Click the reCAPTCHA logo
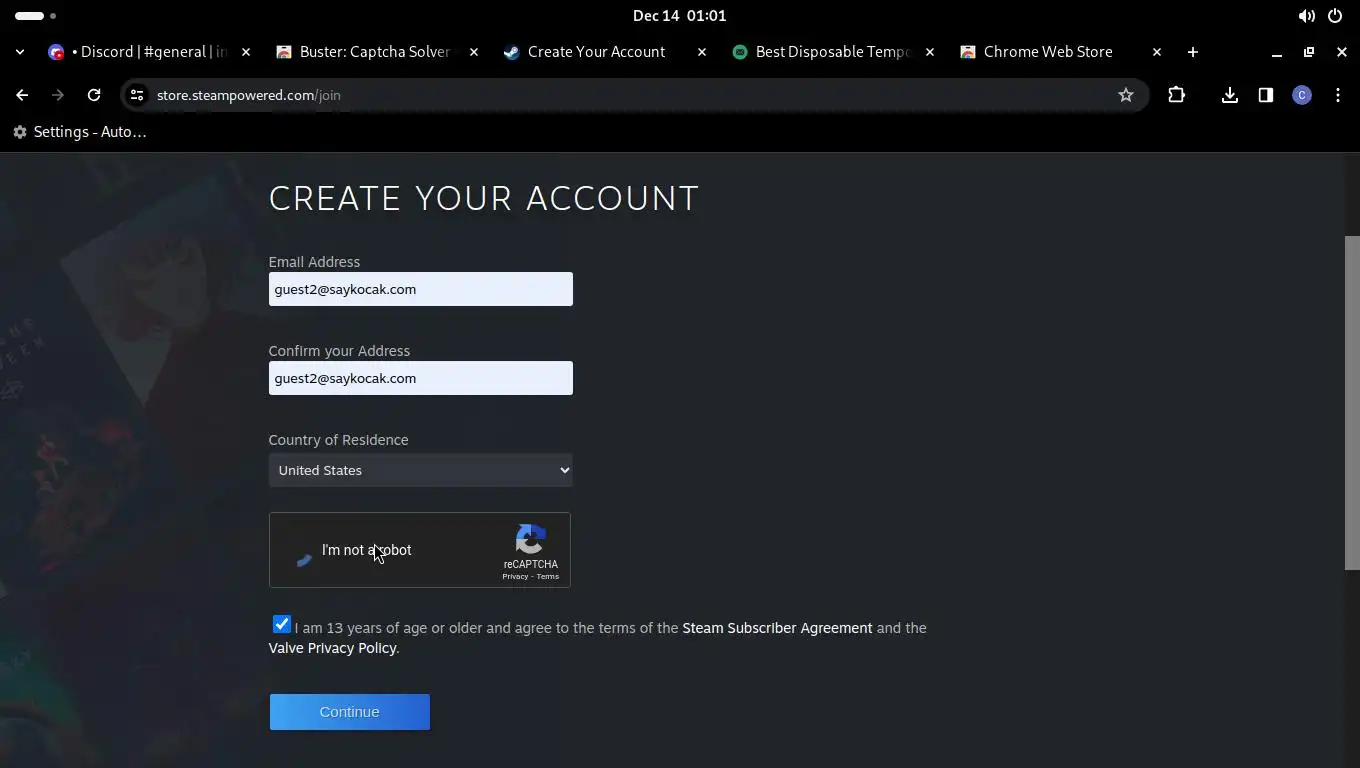 (530, 540)
